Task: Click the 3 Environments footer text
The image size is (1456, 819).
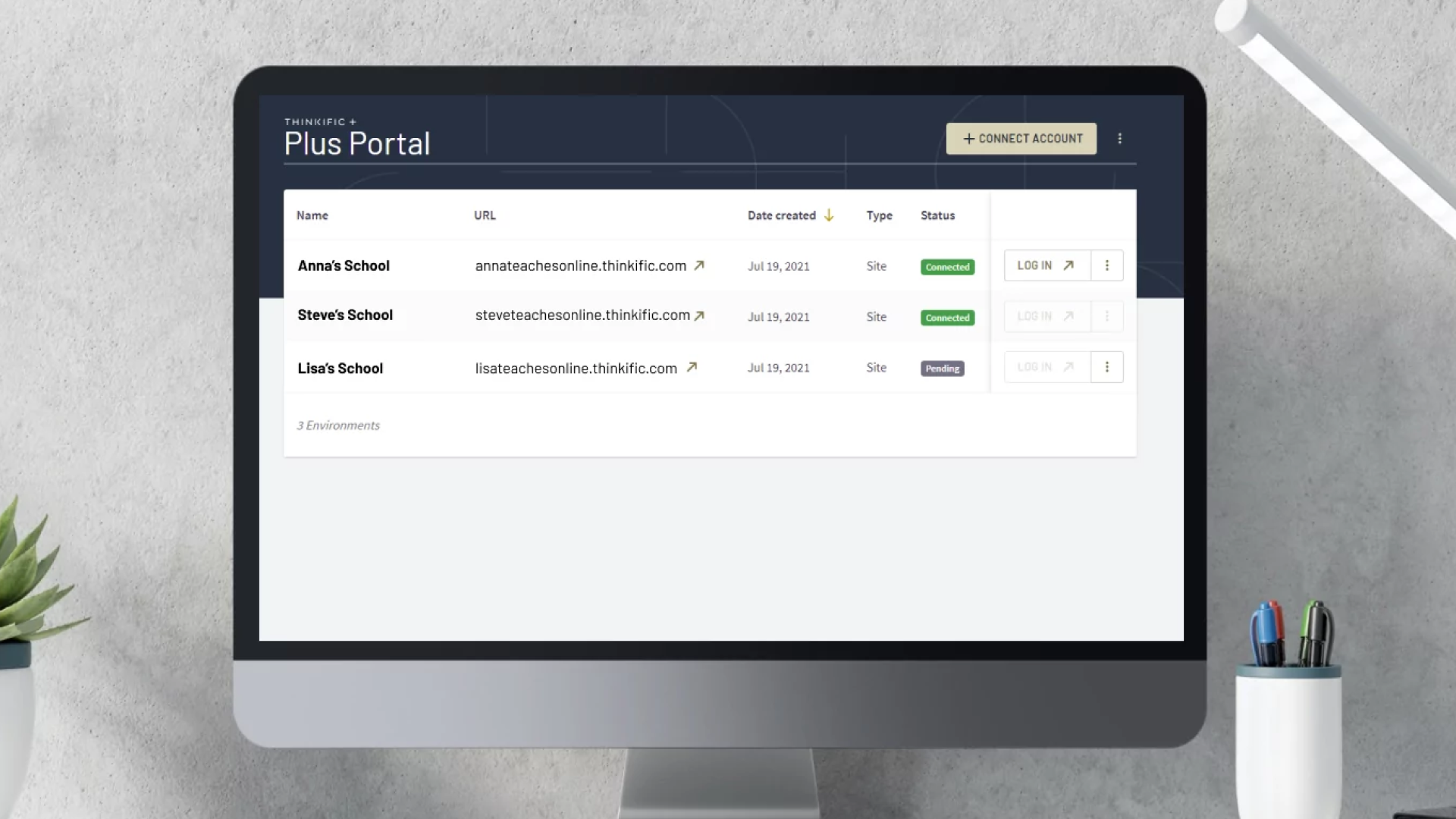Action: point(338,425)
